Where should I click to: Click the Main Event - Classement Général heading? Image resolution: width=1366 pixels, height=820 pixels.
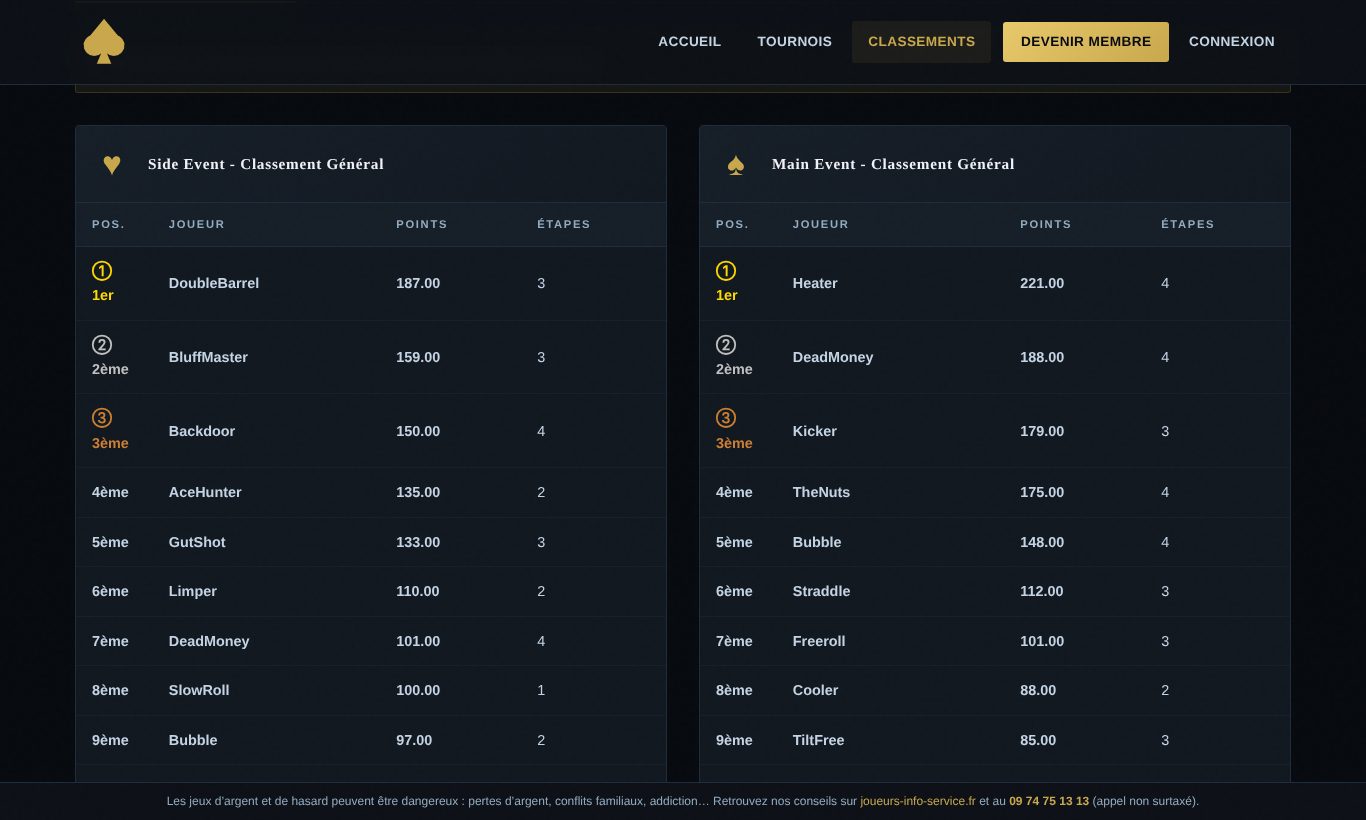pyautogui.click(x=893, y=164)
